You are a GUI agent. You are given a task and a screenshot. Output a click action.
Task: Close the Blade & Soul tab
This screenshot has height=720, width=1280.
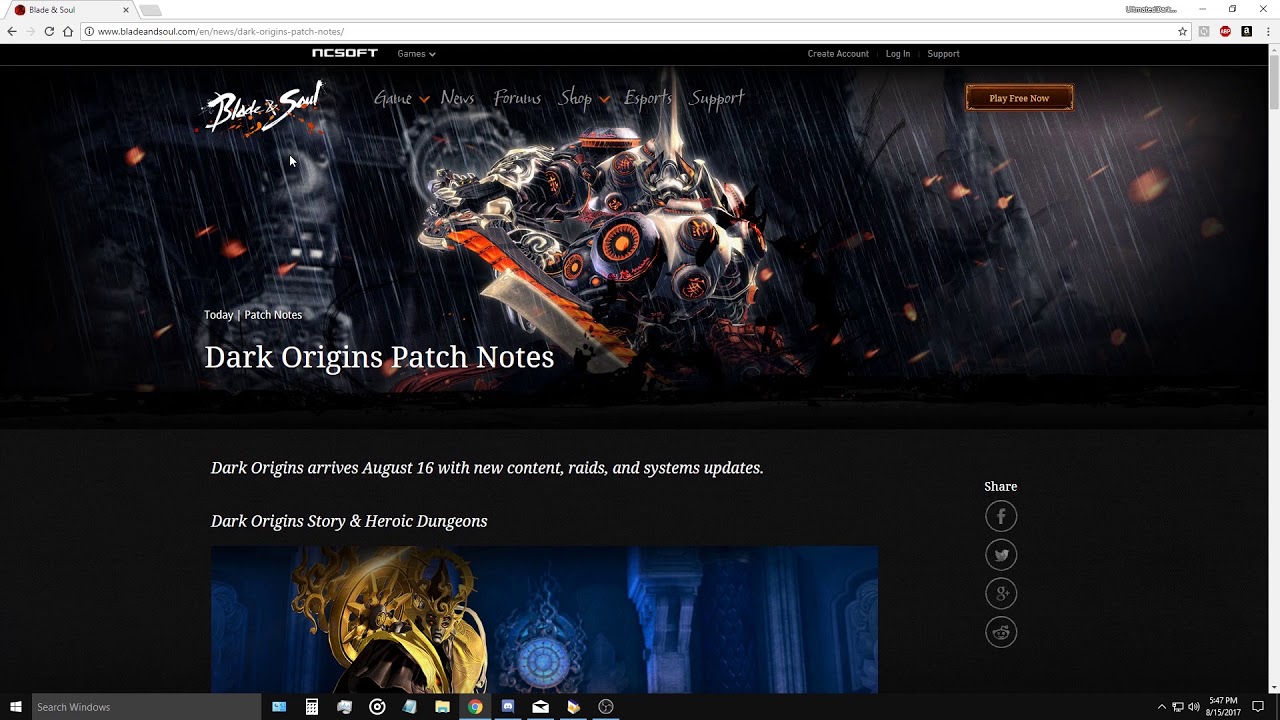click(125, 10)
